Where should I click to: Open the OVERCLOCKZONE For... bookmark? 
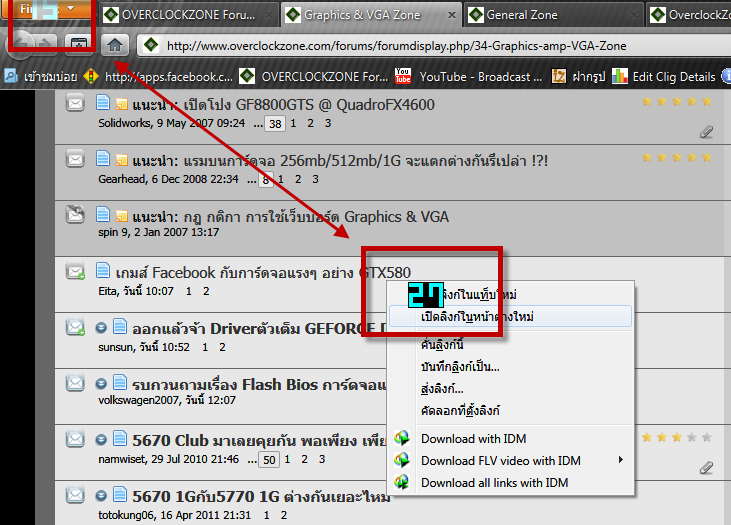click(313, 76)
